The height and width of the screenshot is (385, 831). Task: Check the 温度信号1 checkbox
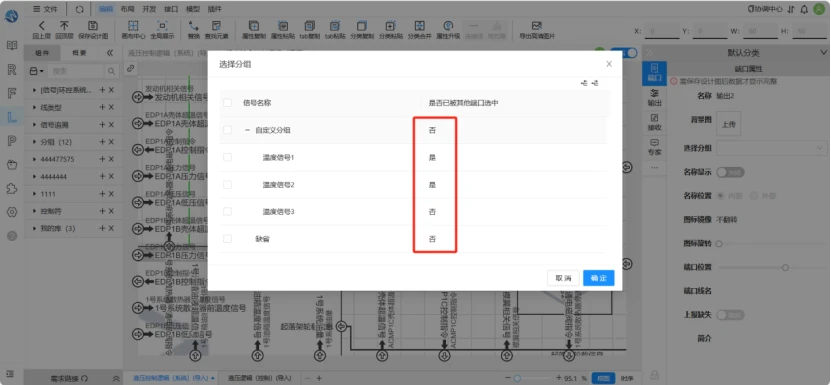[227, 158]
